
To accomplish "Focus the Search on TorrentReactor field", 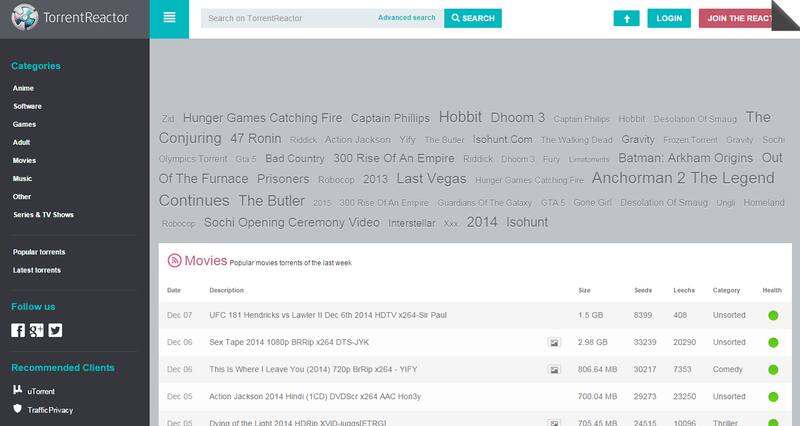I will (287, 18).
